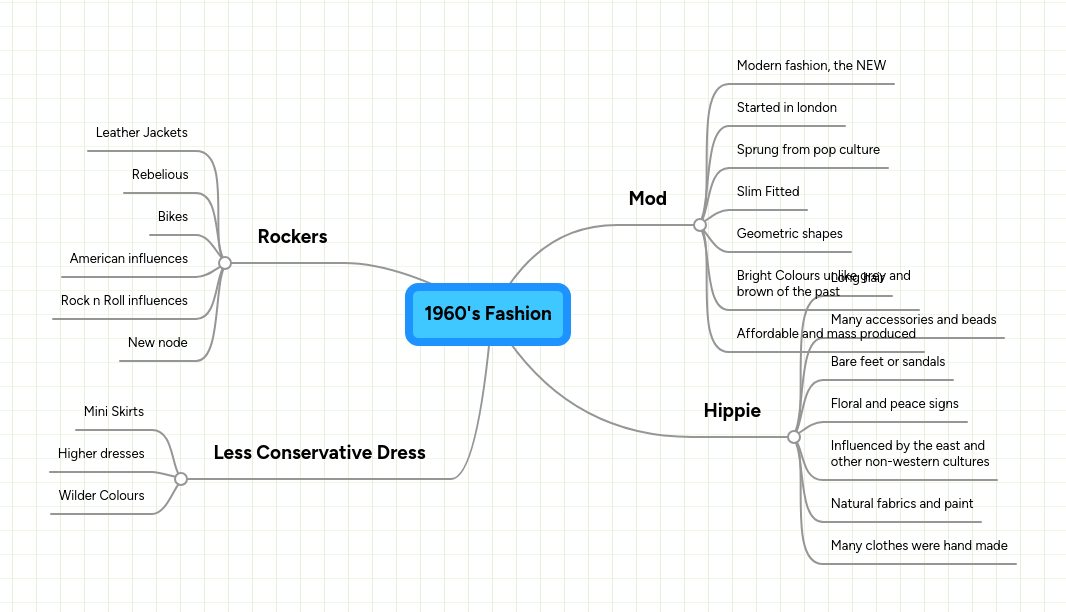This screenshot has height=612, width=1066.
Task: Click the Wilder Colours node
Action: coord(101,495)
